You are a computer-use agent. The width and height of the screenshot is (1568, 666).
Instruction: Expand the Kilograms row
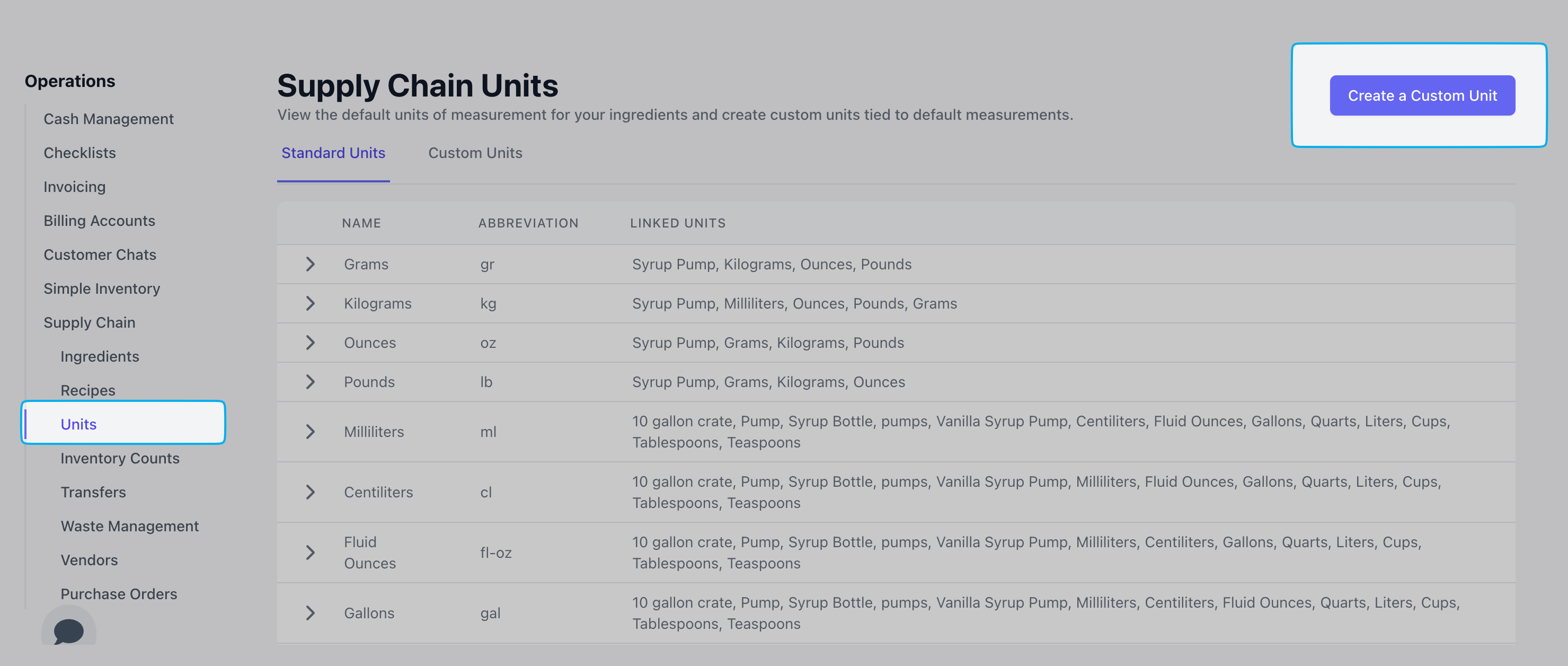coord(311,303)
